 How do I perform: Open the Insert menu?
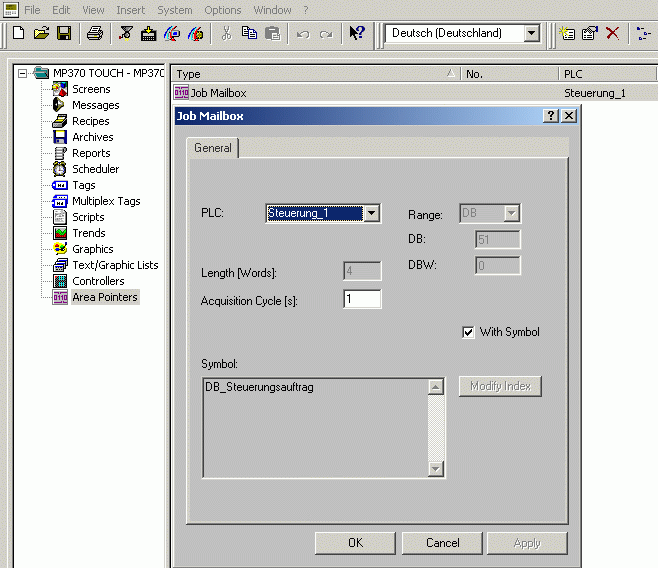(x=130, y=9)
